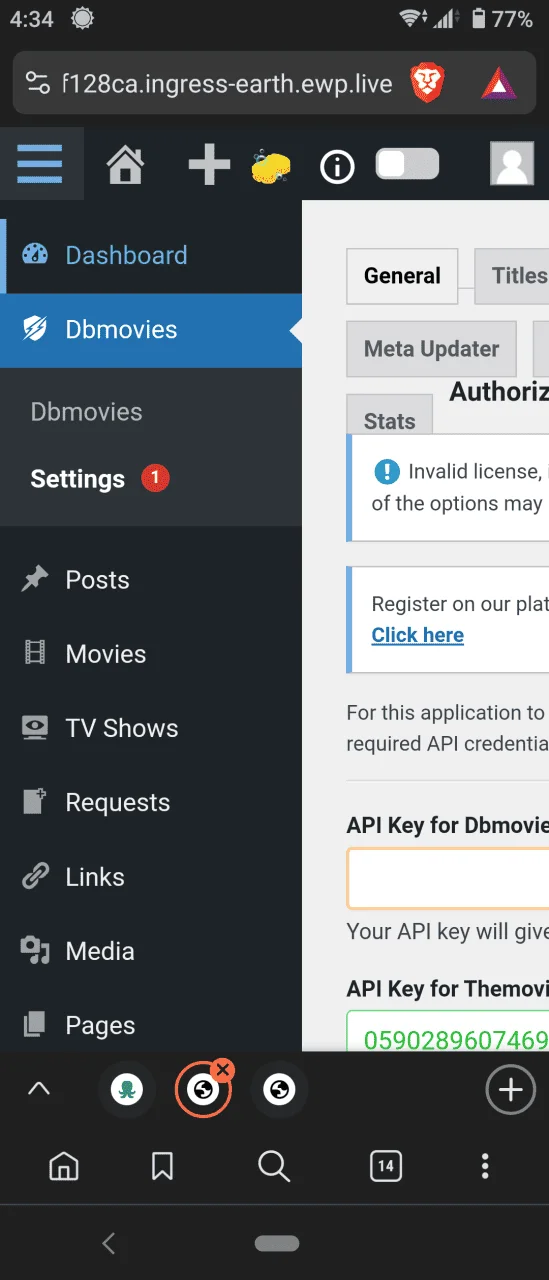Open the three-dot browser menu
549x1280 pixels.
pos(485,1166)
